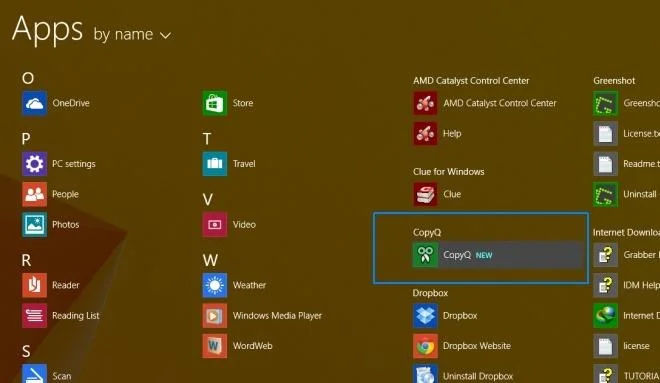Launch the Store app
Image resolution: width=660 pixels, height=383 pixels.
(x=228, y=103)
